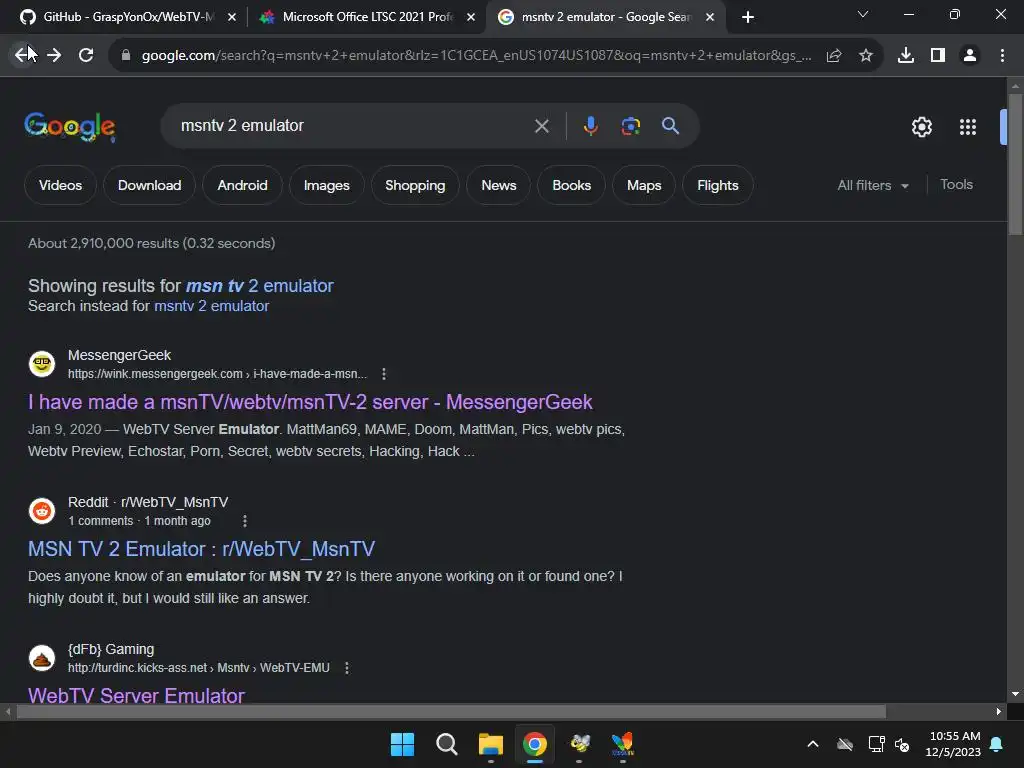
Task: Open the Google apps grid
Action: (x=968, y=127)
